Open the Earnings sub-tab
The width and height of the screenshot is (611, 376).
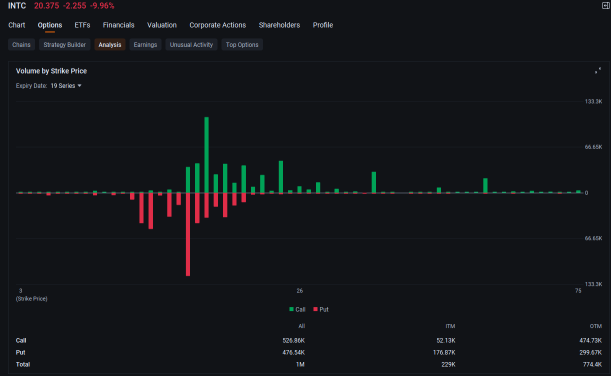[x=145, y=45]
